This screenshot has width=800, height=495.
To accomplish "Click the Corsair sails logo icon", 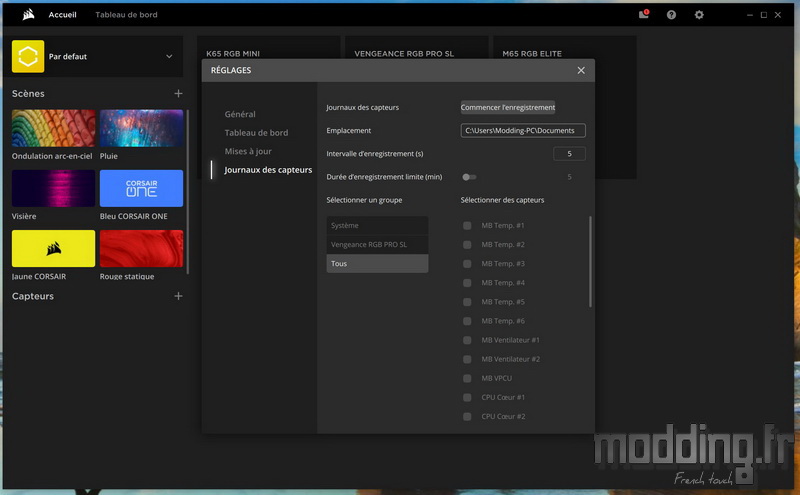I will [29, 15].
